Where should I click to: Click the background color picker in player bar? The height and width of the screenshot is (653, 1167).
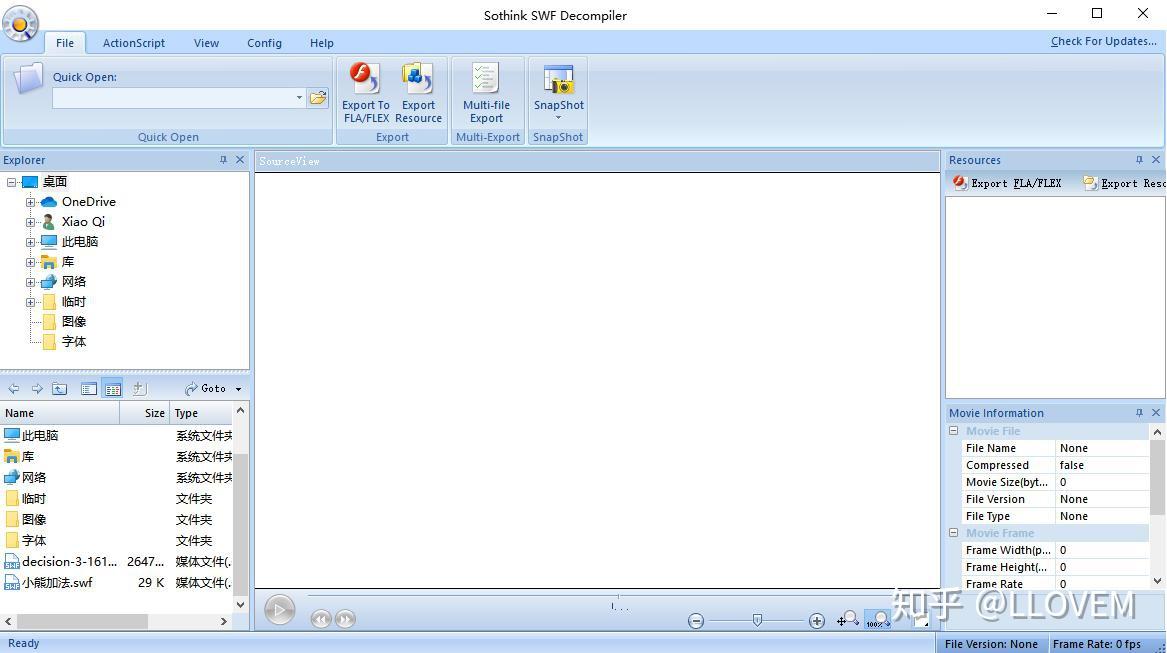point(921,620)
